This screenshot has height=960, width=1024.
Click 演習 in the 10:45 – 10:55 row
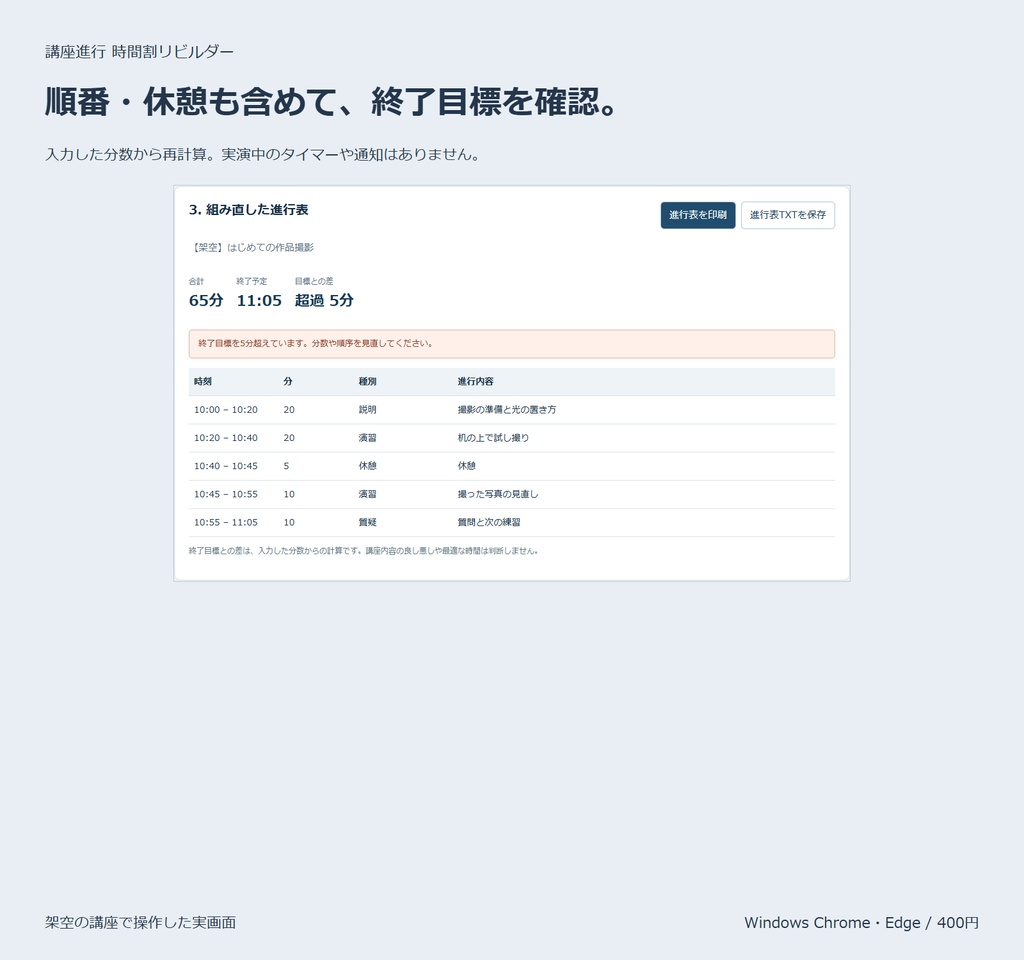pos(367,494)
